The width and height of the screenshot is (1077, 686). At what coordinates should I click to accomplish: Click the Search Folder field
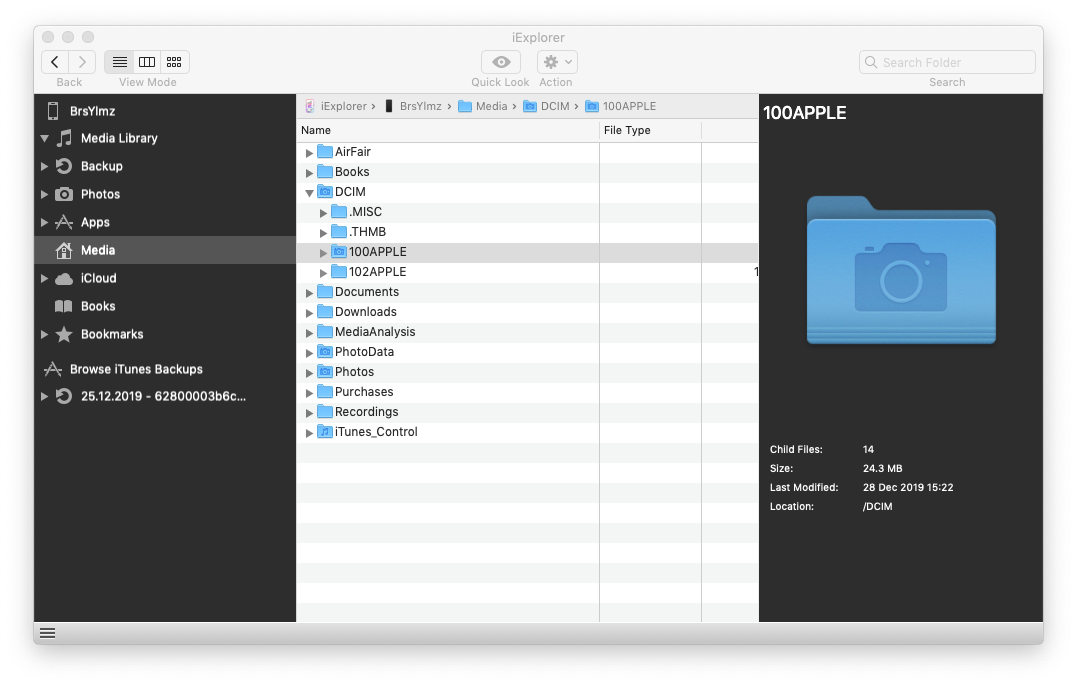[x=947, y=62]
